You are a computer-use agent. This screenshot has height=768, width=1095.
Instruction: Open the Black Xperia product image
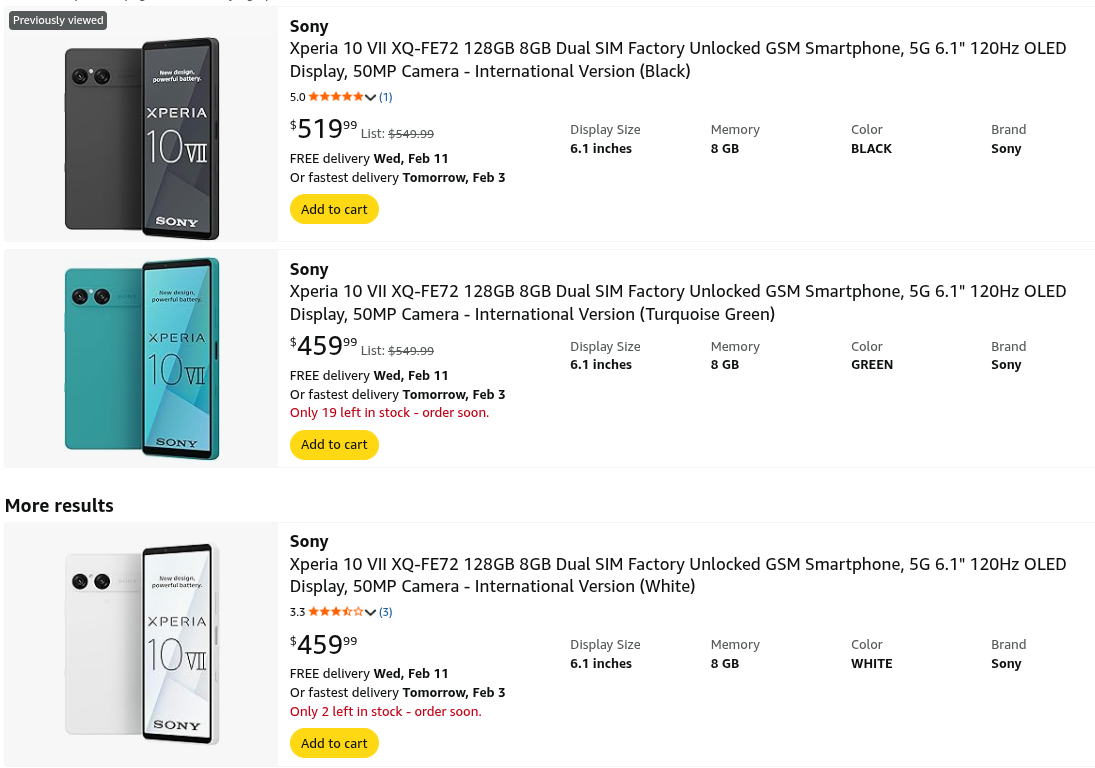[142, 137]
